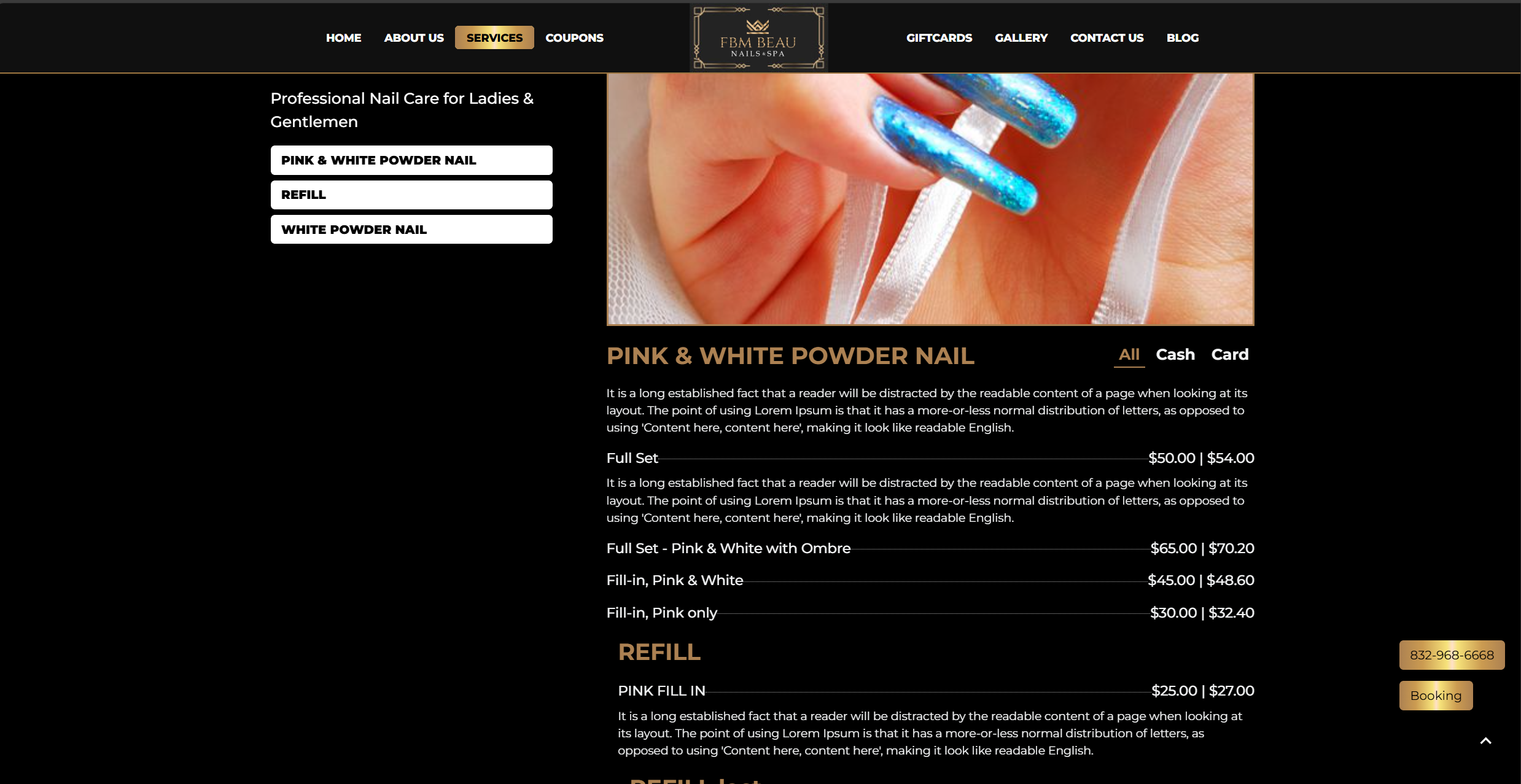Select the All pricing tab
Image resolution: width=1521 pixels, height=784 pixels.
1129,355
